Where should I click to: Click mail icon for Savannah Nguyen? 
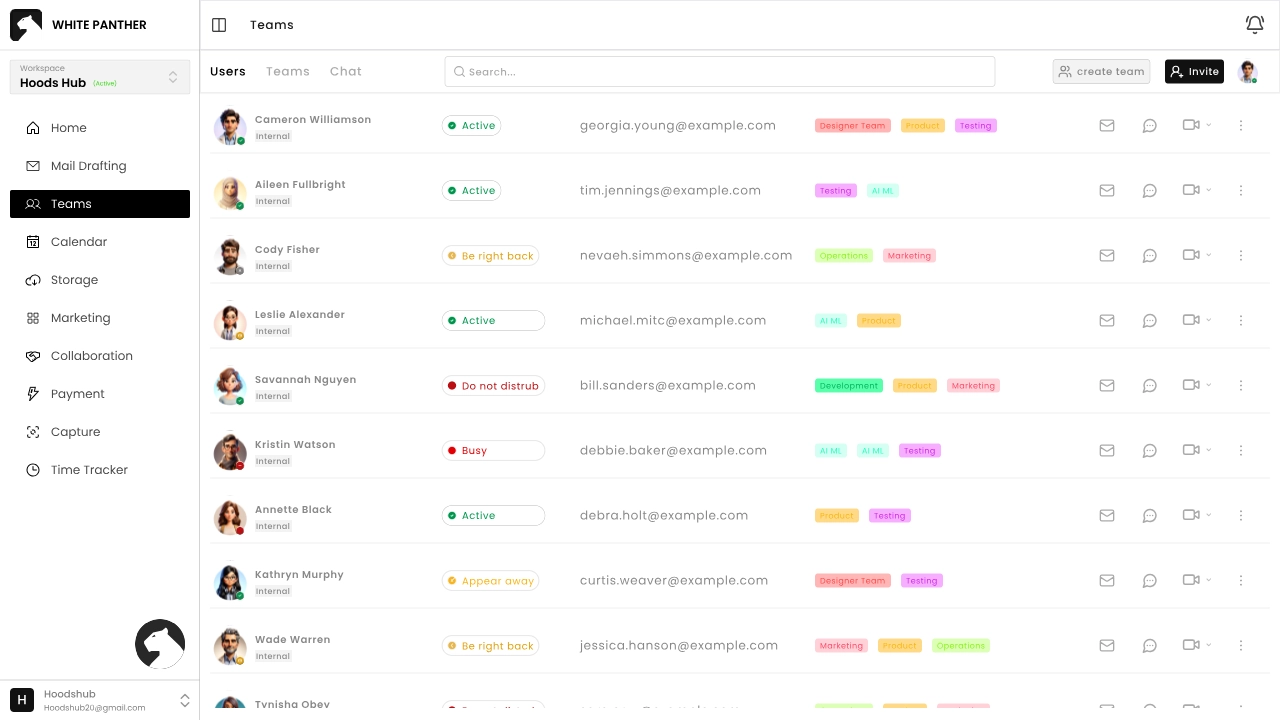click(x=1107, y=386)
